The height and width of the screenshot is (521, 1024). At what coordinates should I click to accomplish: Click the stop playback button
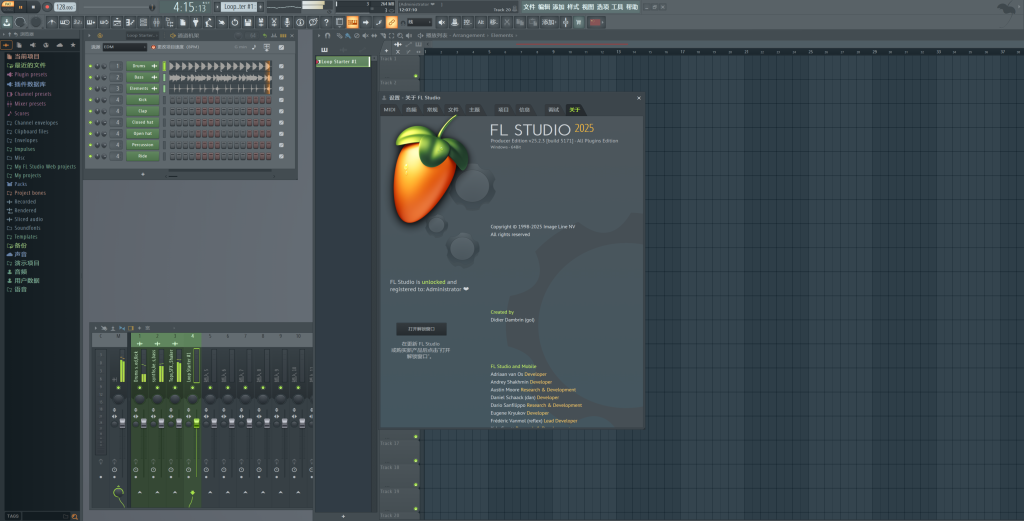pos(33,6)
